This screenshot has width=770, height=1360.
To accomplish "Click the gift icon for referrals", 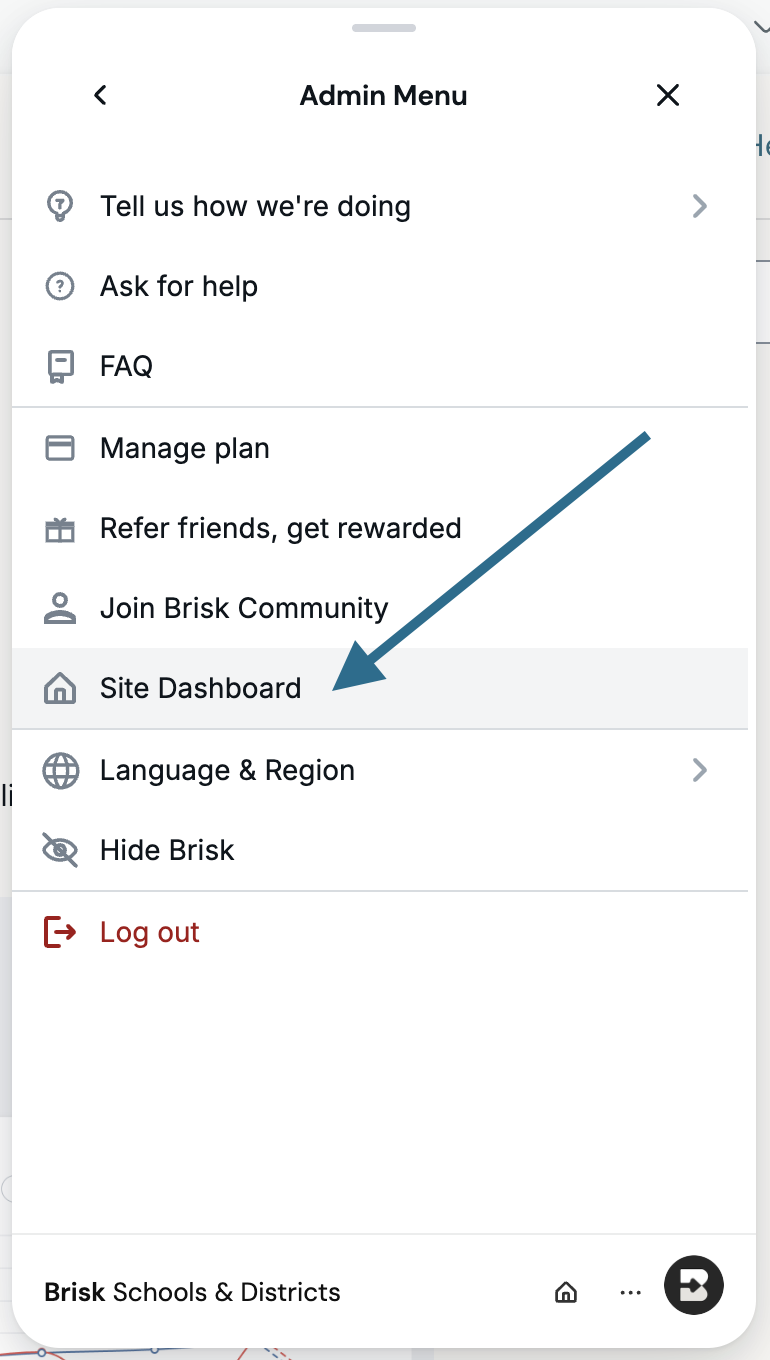I will coord(60,529).
